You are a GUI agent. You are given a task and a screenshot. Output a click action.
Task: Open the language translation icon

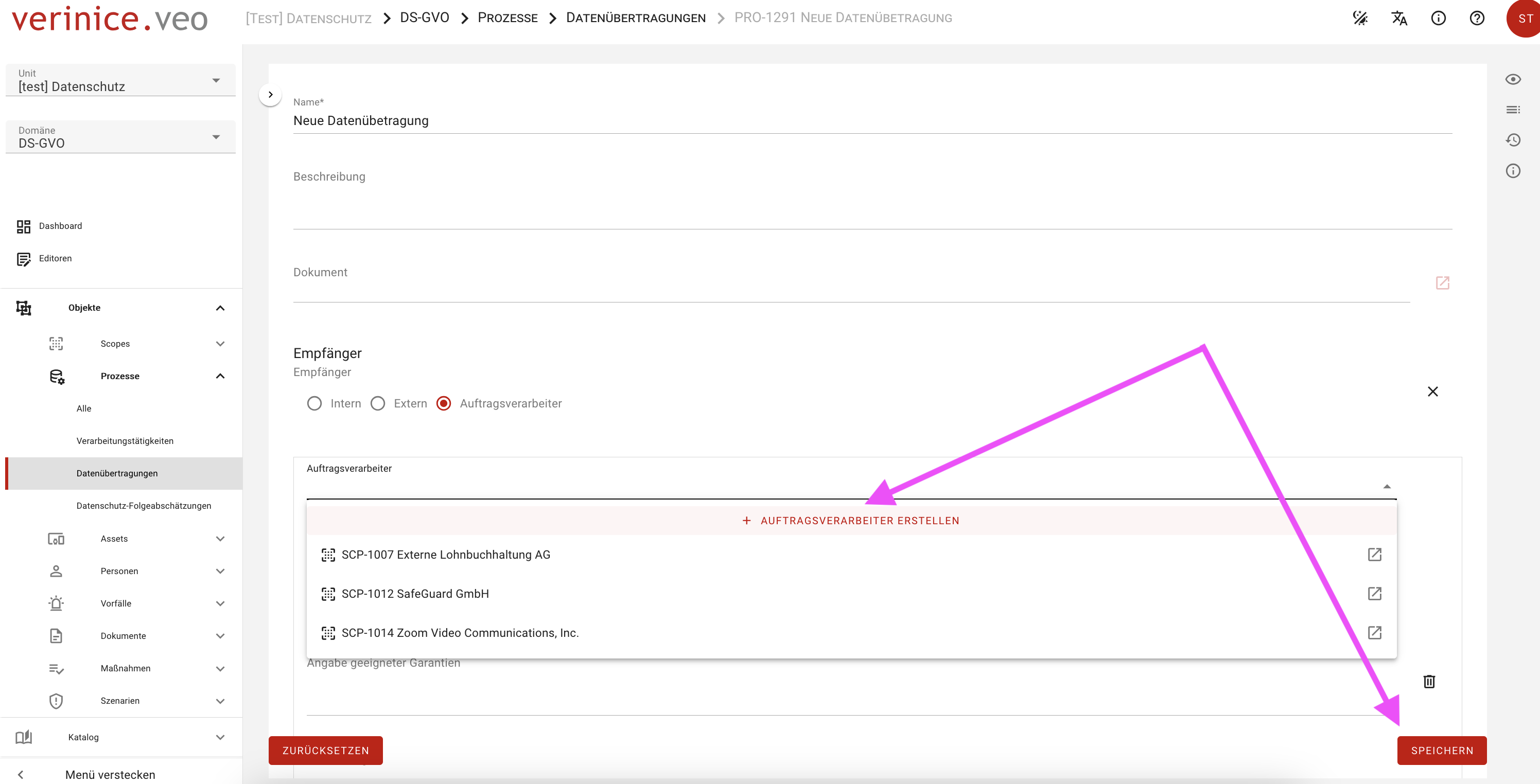click(1399, 18)
